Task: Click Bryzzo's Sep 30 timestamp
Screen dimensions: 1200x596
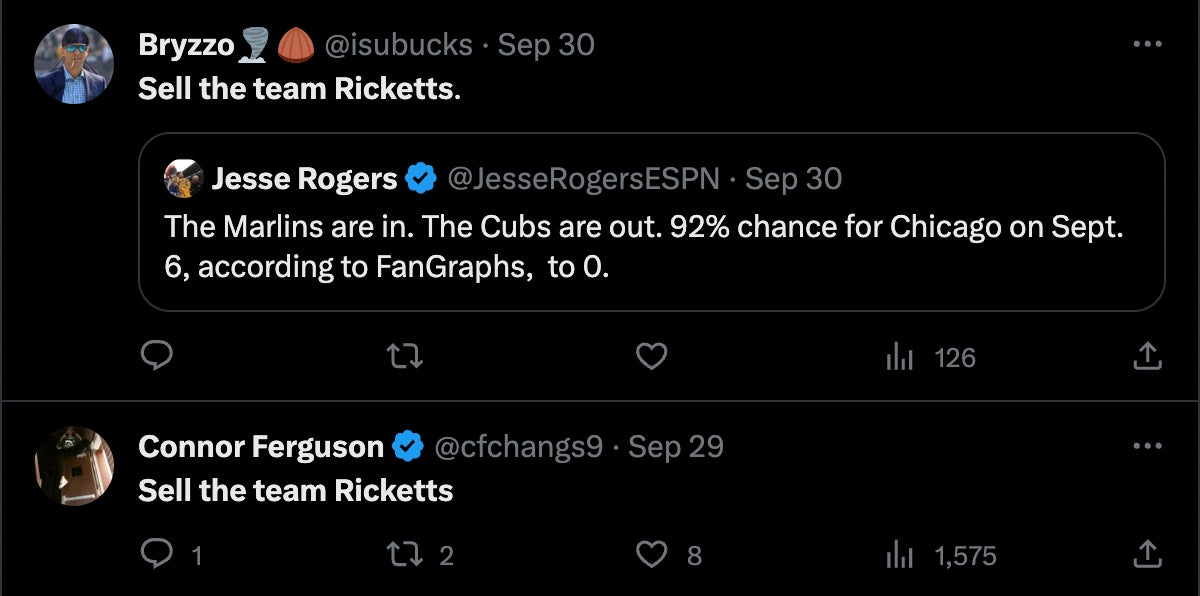Action: 546,44
